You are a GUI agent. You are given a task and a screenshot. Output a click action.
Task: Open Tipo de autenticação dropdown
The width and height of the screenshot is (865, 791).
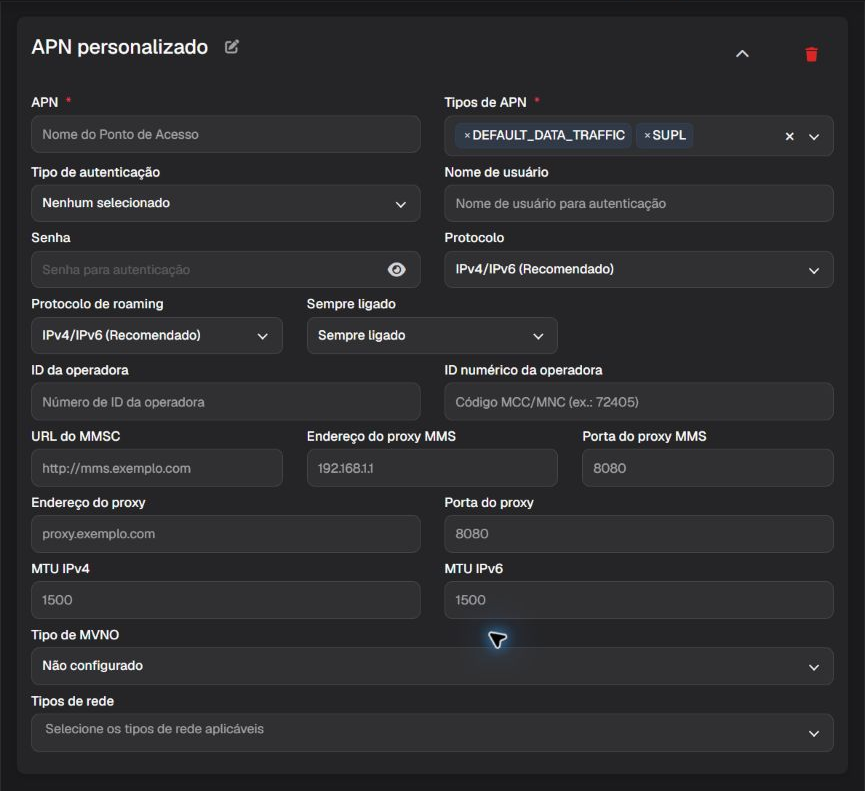[x=226, y=204]
